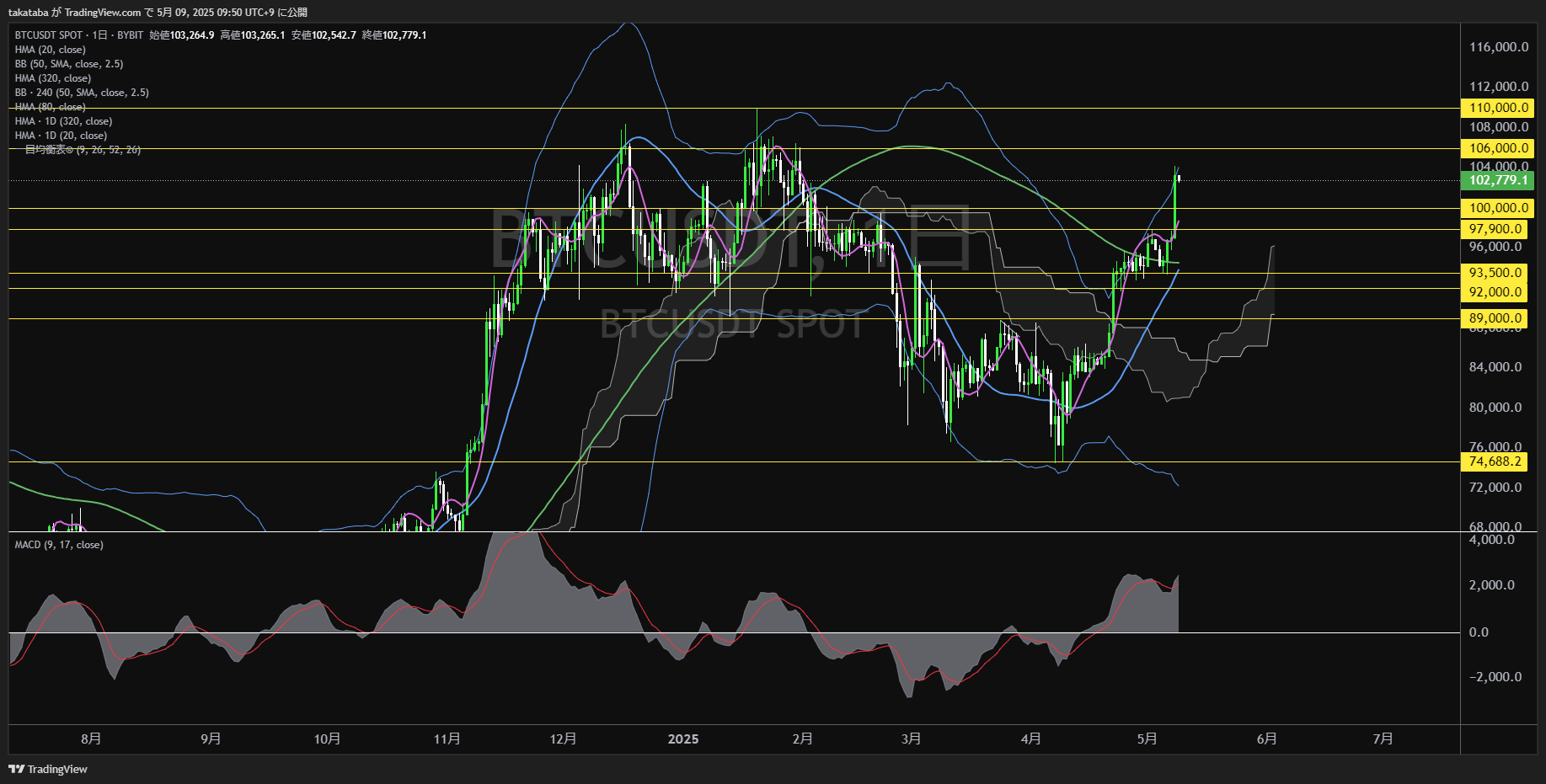Select the BB (50, SMA, close, 2.5) legend
The image size is (1546, 784).
69,64
